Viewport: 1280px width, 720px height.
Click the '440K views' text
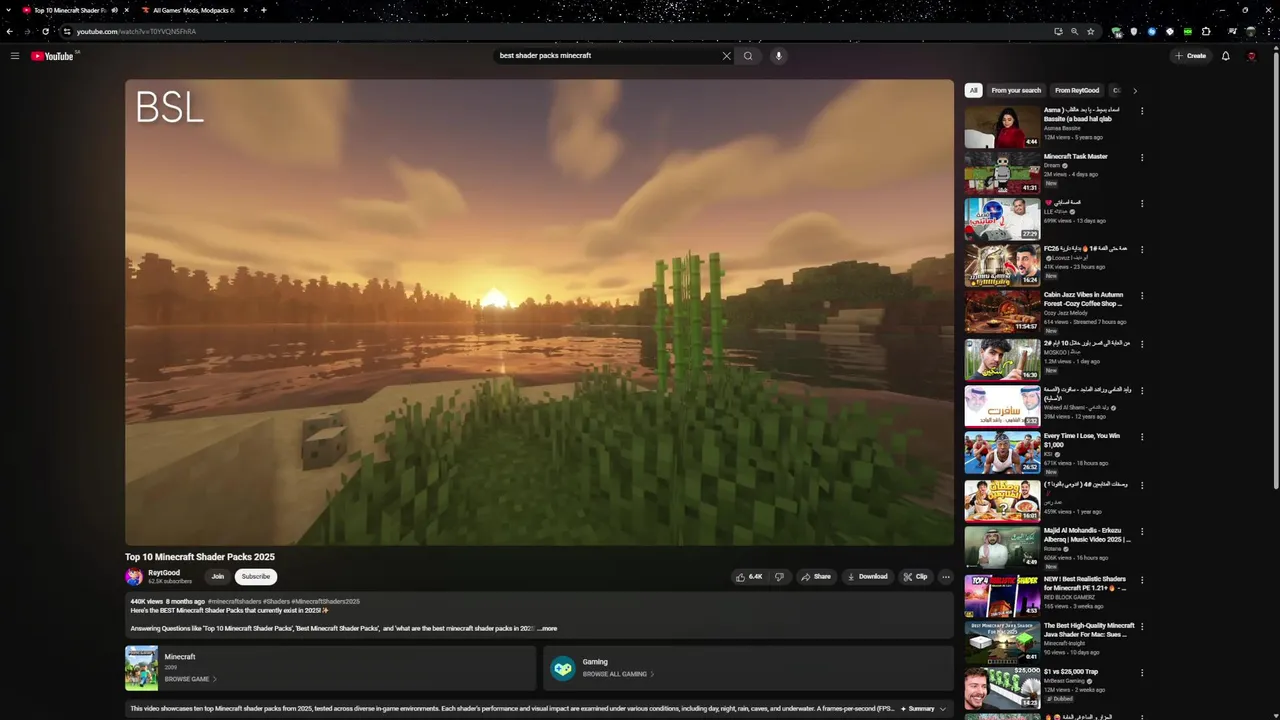[x=146, y=601]
